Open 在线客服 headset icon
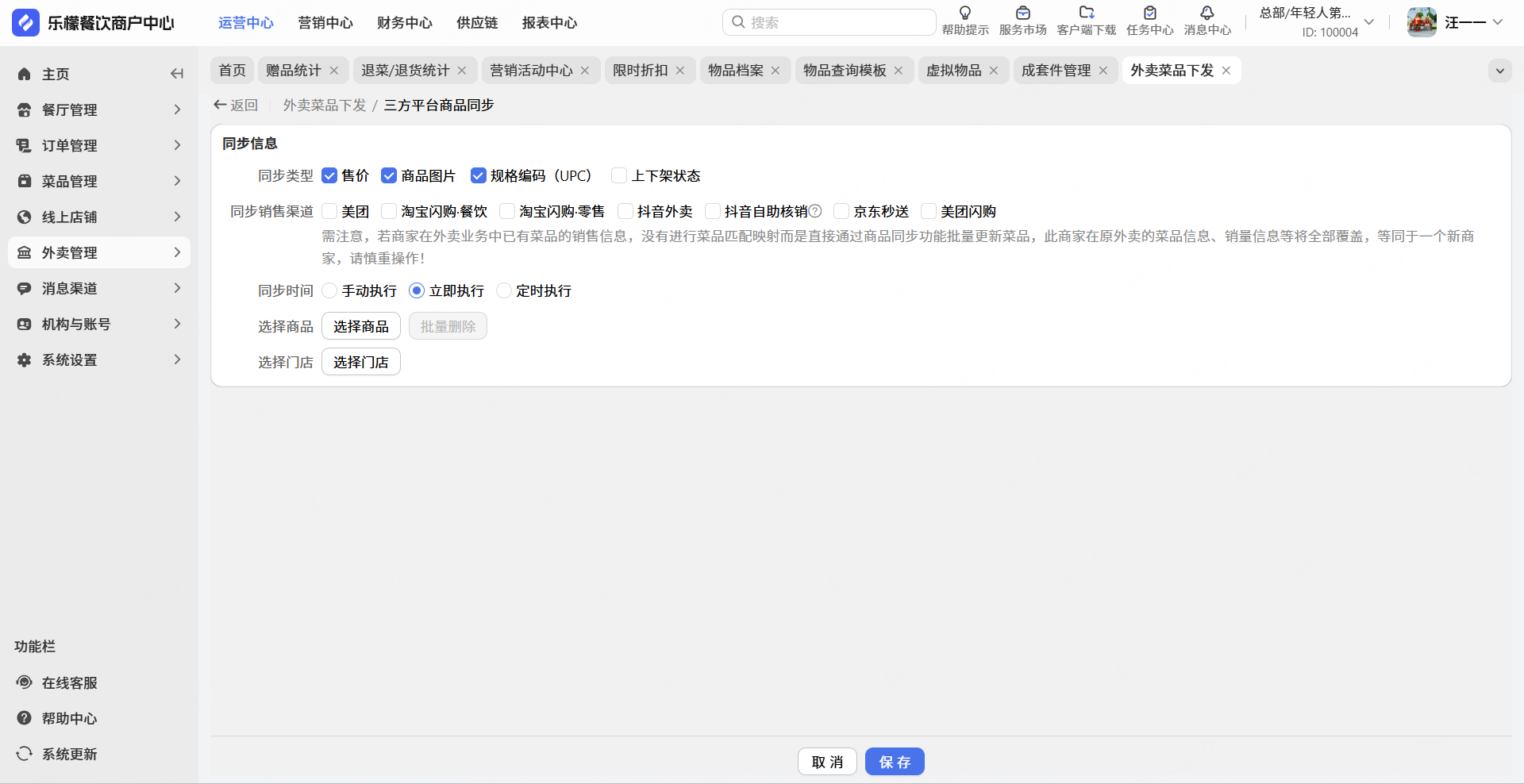This screenshot has height=784, width=1524. [x=25, y=682]
